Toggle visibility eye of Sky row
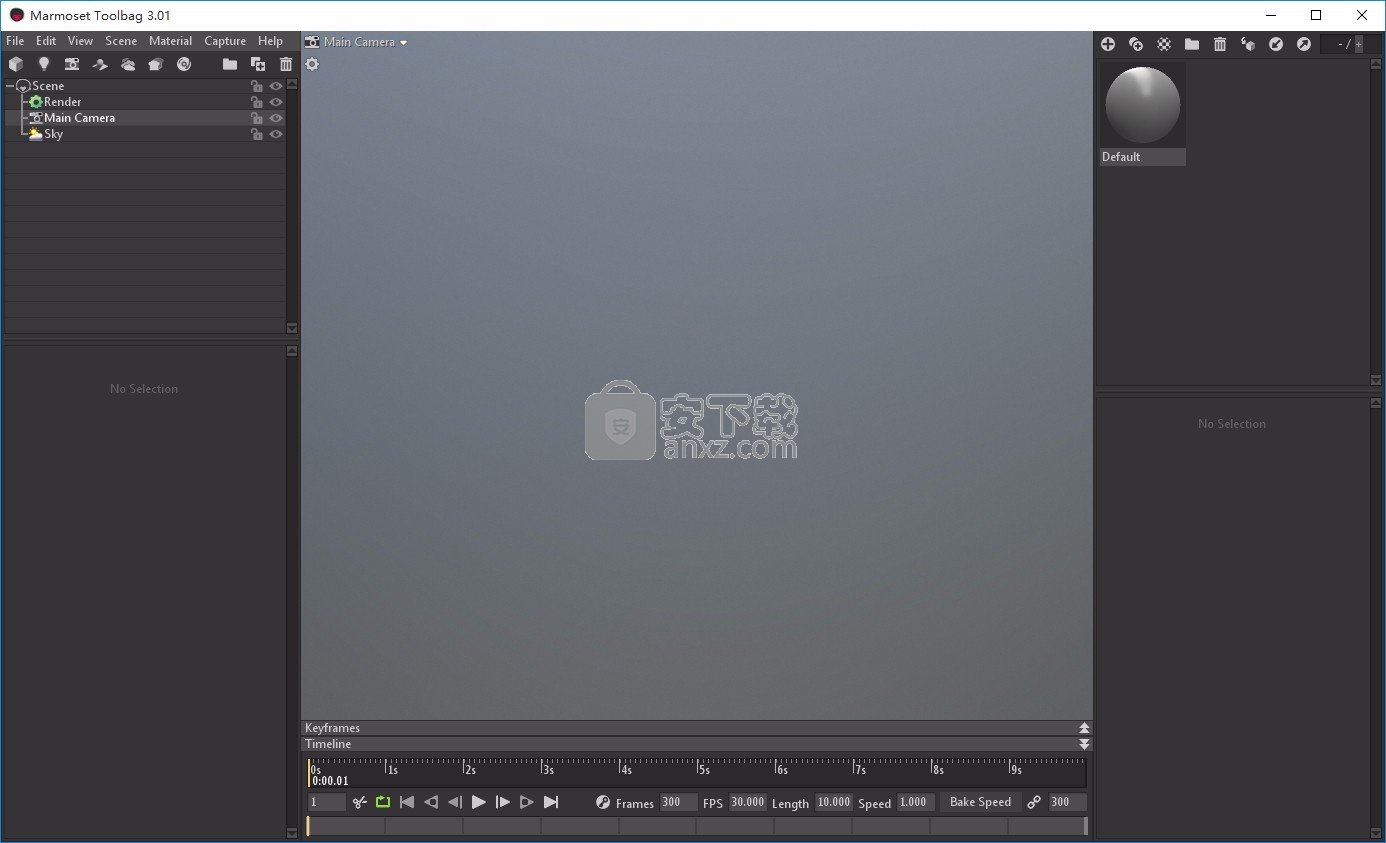The image size is (1386, 843). click(x=276, y=134)
